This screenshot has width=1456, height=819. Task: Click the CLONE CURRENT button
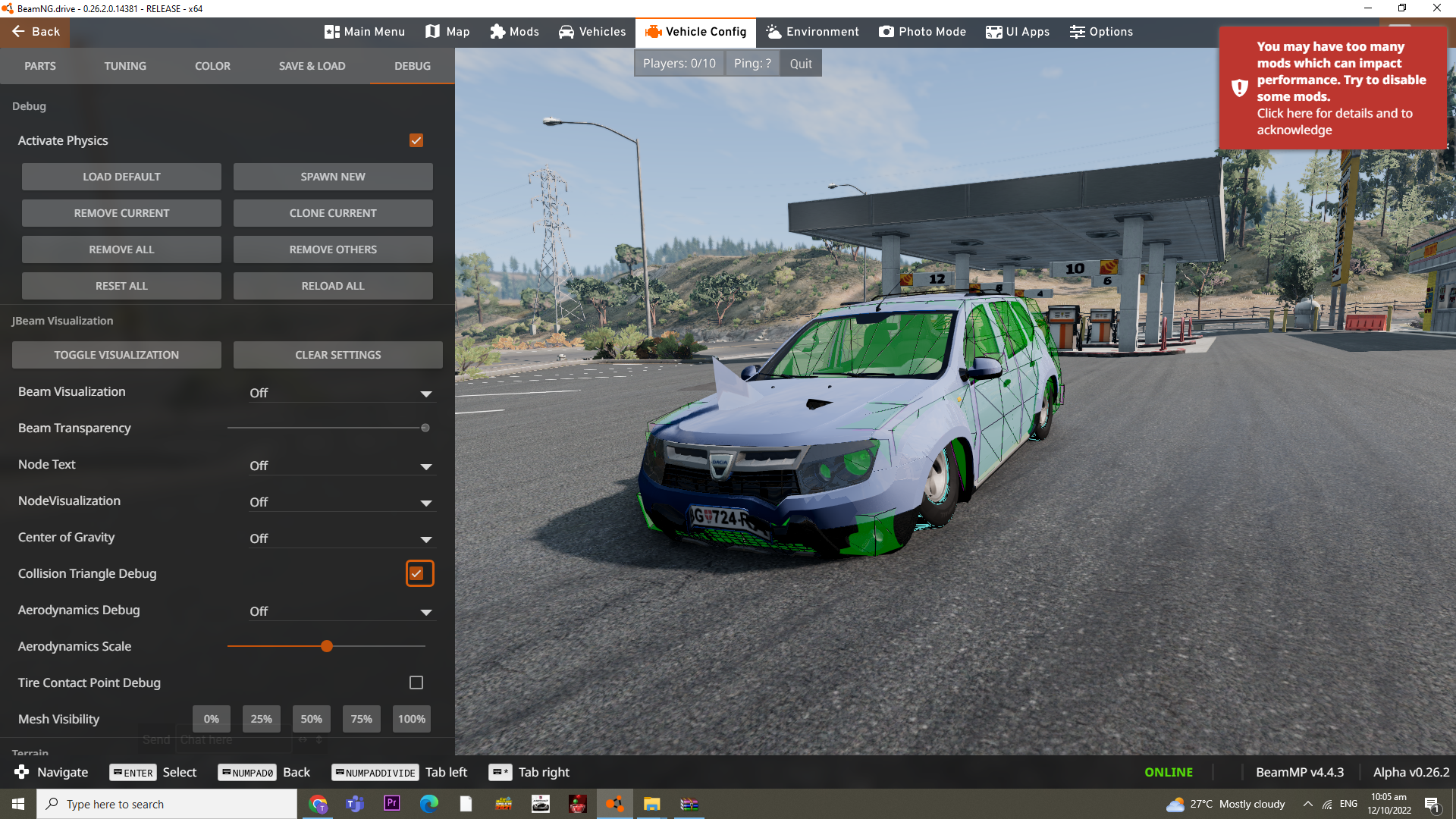coord(333,213)
